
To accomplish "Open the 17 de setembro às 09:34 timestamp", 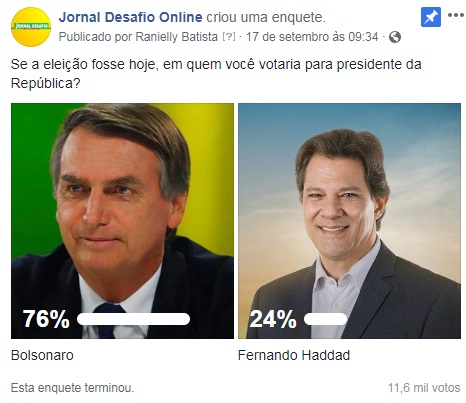I will click(312, 37).
